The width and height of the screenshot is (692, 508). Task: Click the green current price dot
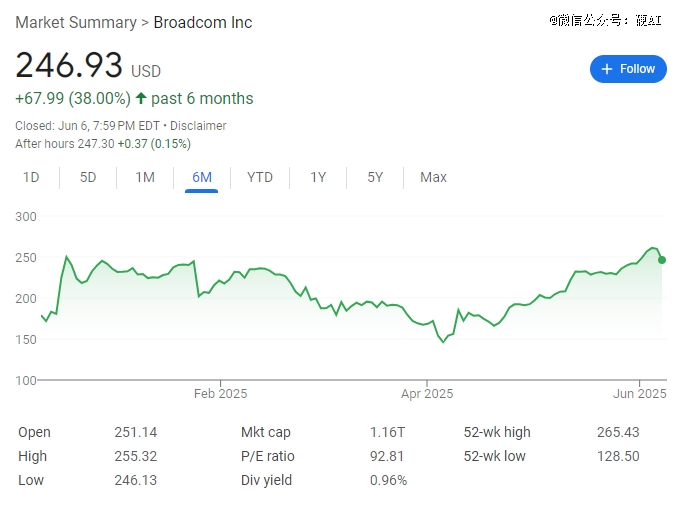[662, 260]
